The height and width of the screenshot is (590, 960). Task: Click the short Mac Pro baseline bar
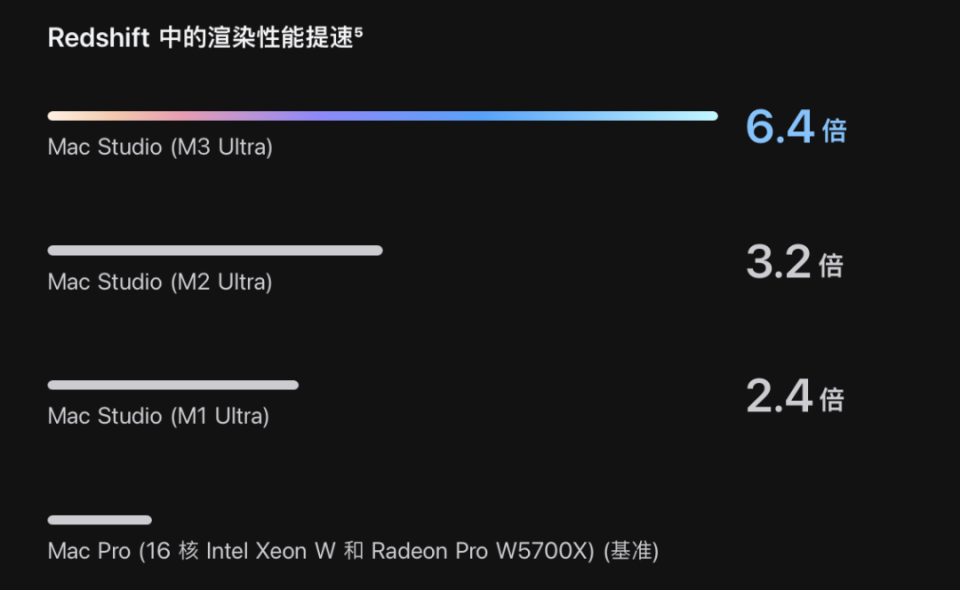click(x=100, y=520)
